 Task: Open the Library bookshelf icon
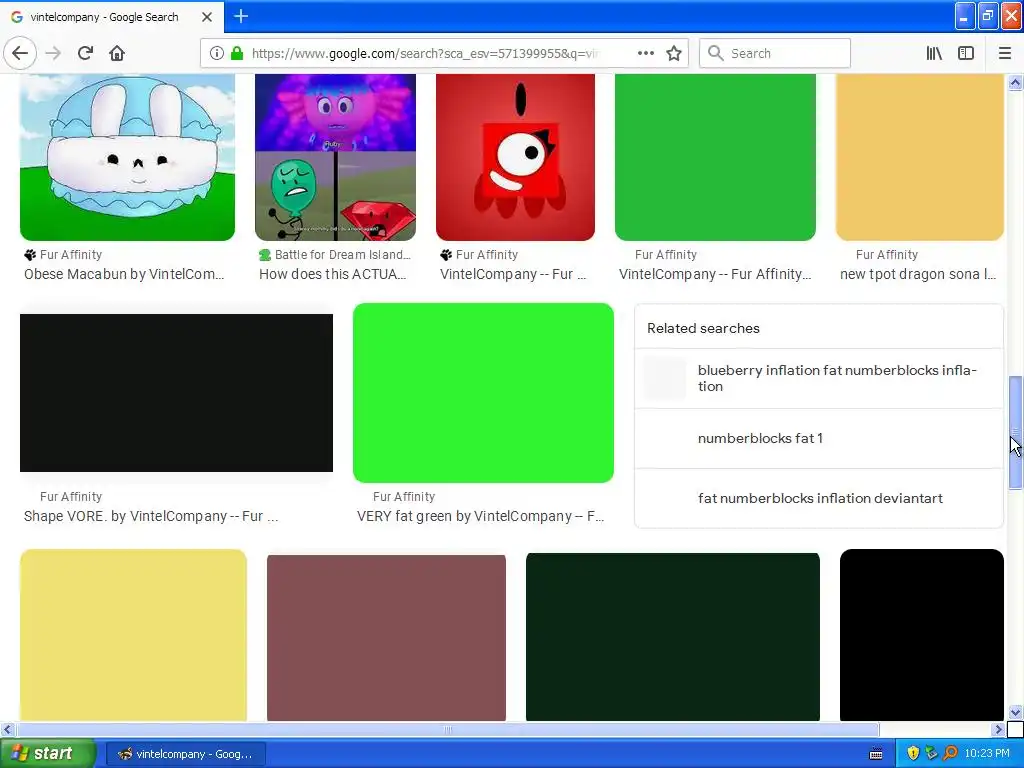(x=934, y=54)
